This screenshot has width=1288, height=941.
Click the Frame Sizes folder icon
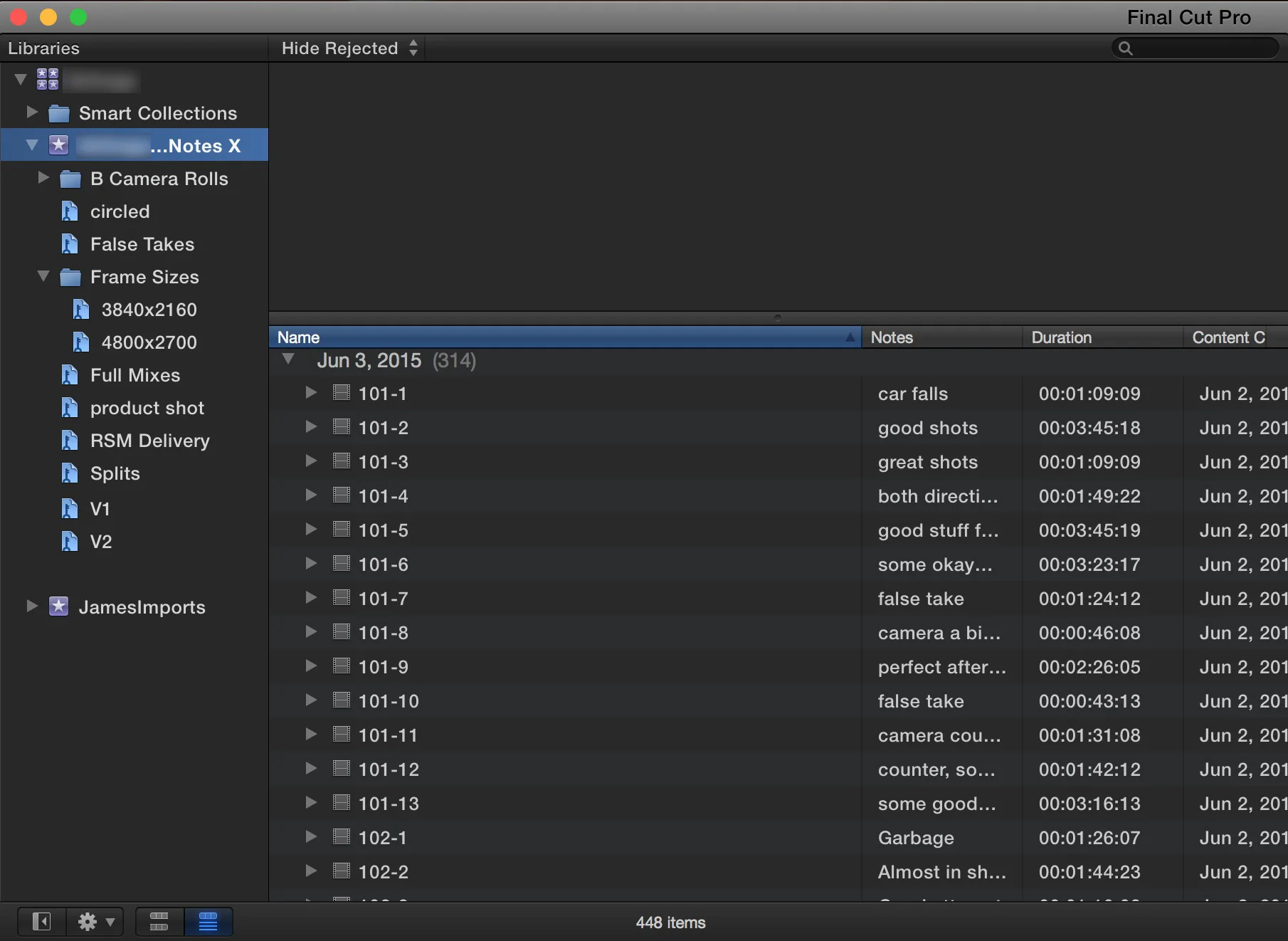70,277
